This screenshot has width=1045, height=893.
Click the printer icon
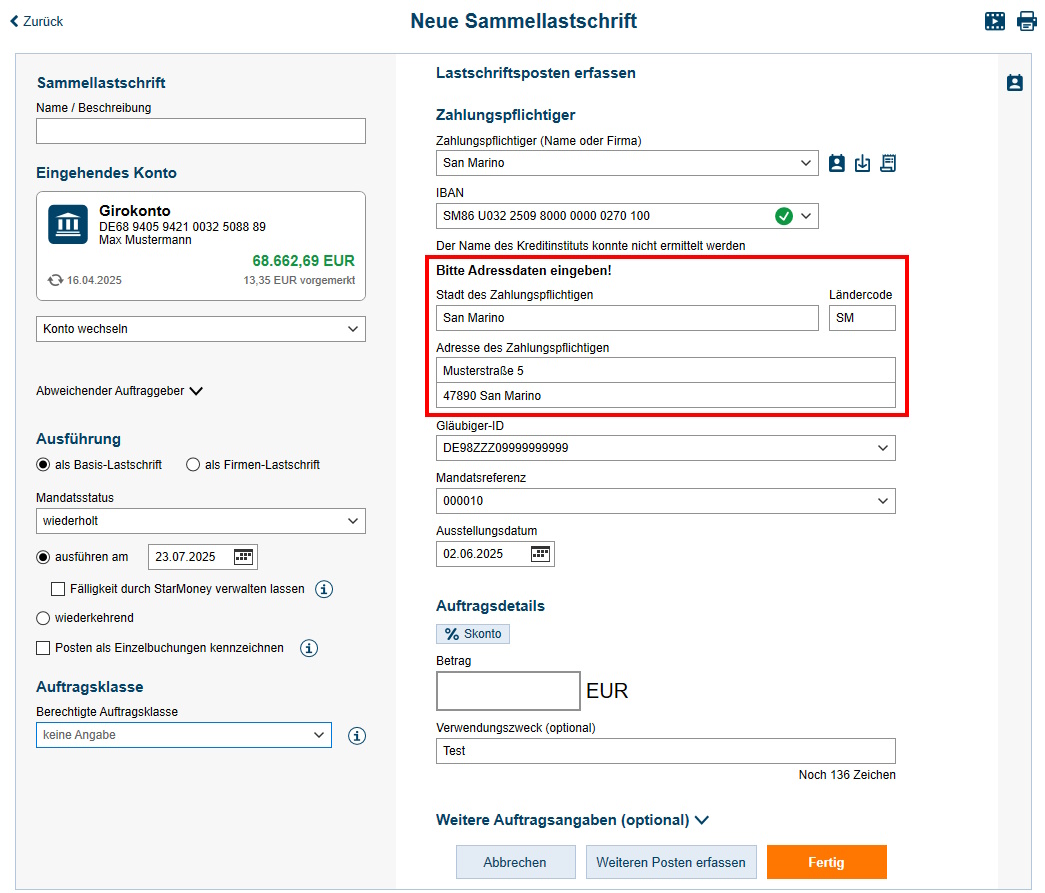[x=1027, y=21]
